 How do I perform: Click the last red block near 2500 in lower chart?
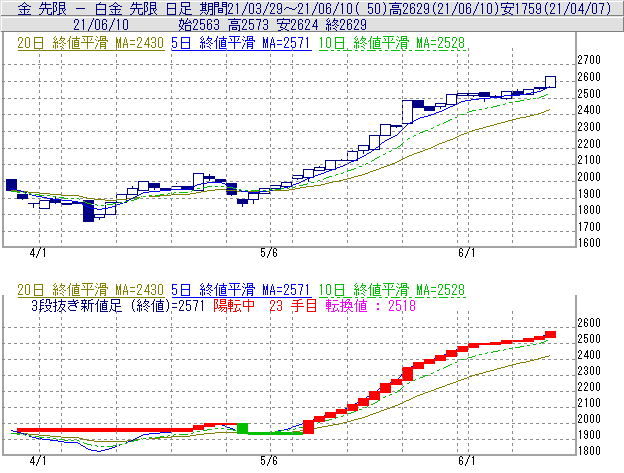pyautogui.click(x=550, y=335)
